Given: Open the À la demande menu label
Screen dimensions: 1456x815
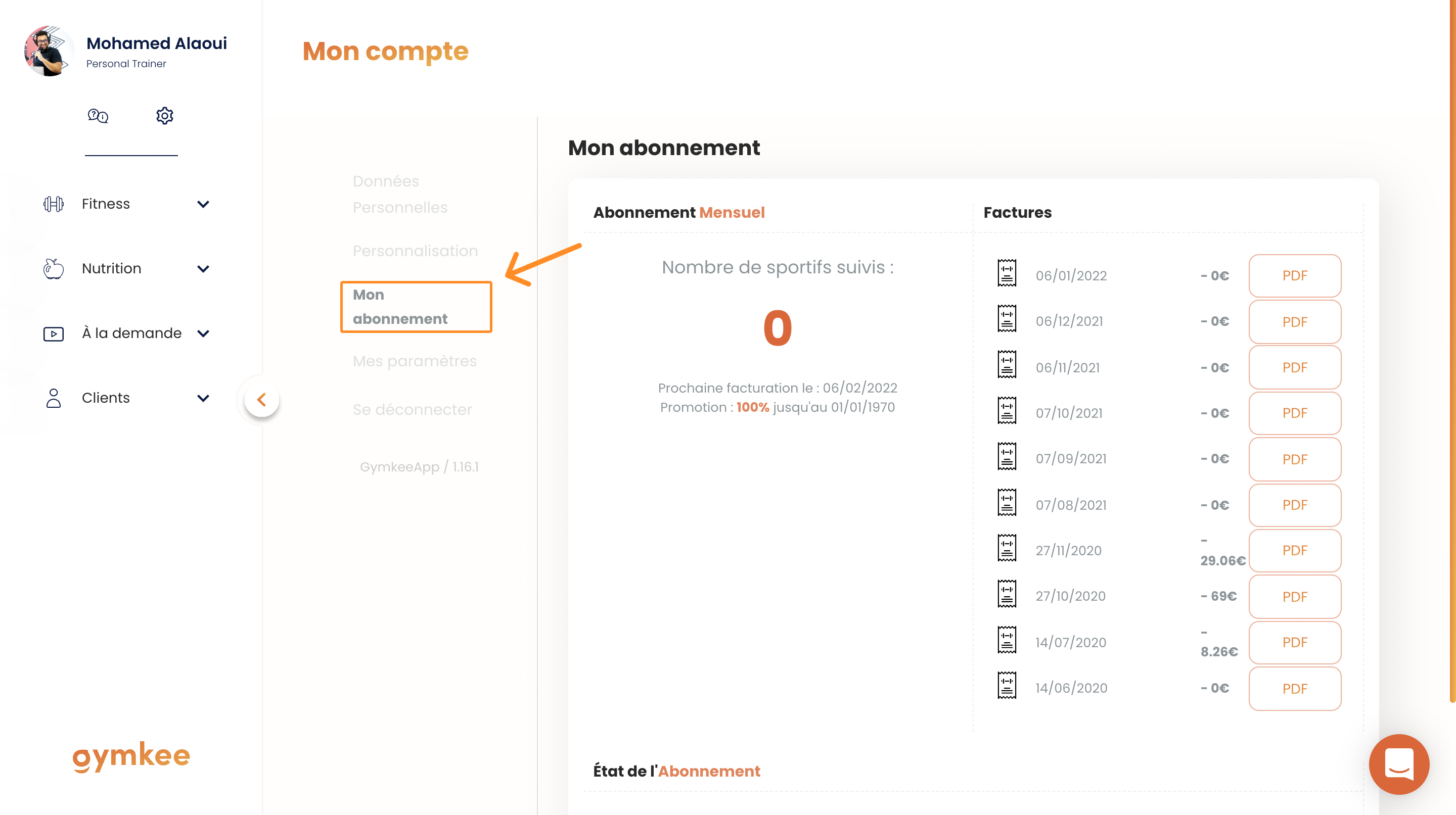Looking at the screenshot, I should 131,333.
